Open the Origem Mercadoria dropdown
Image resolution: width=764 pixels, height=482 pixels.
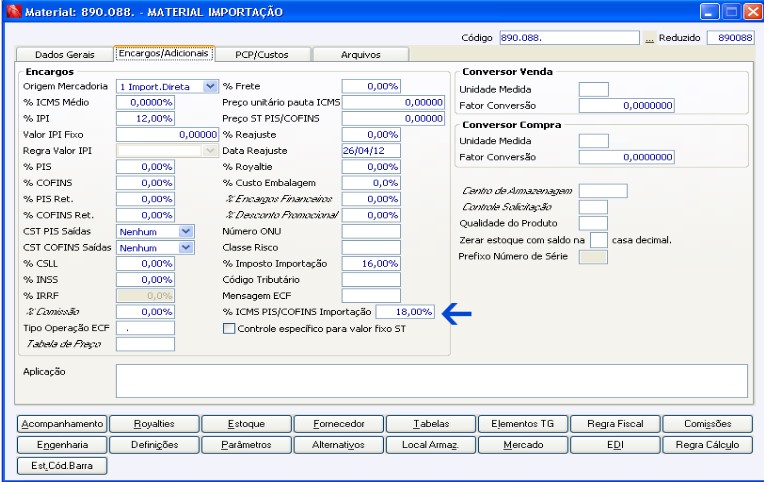tap(210, 86)
